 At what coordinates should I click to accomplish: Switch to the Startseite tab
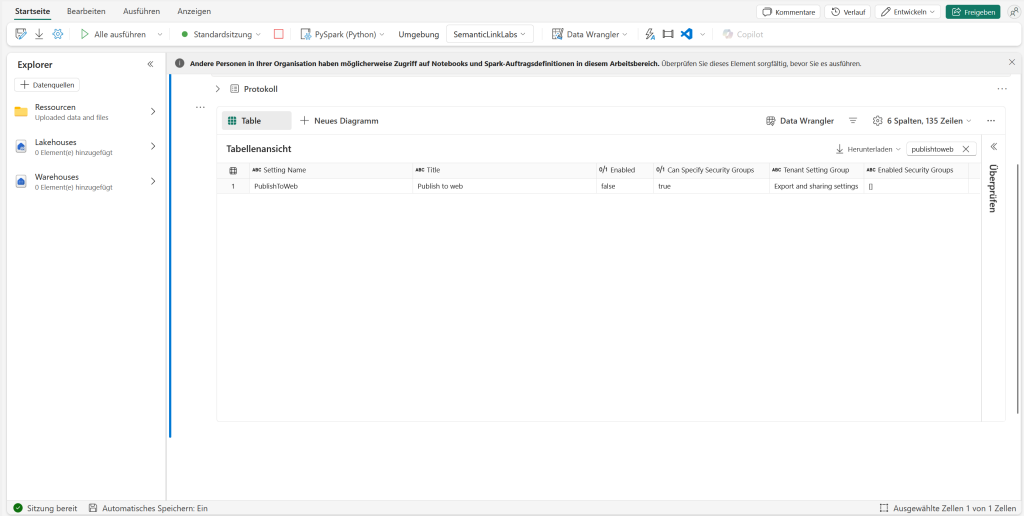[32, 11]
